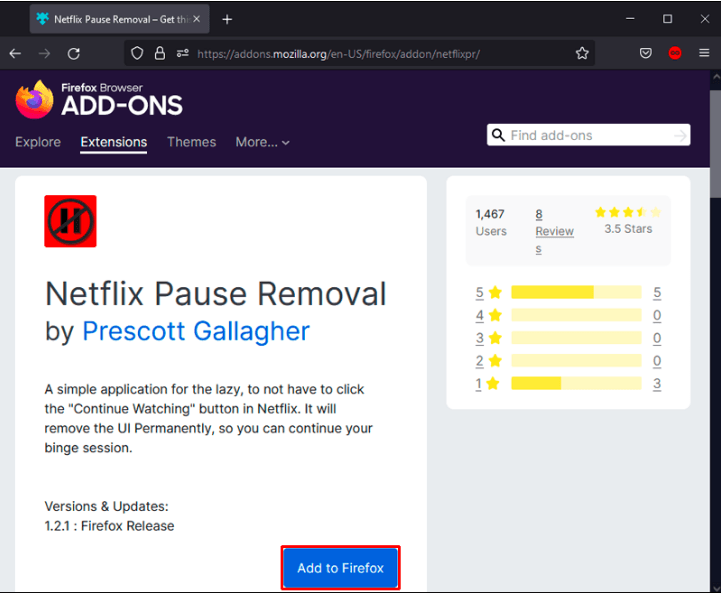Screen dimensions: 721x593
Task: Click the magnifier icon in search box
Action: click(x=498, y=135)
